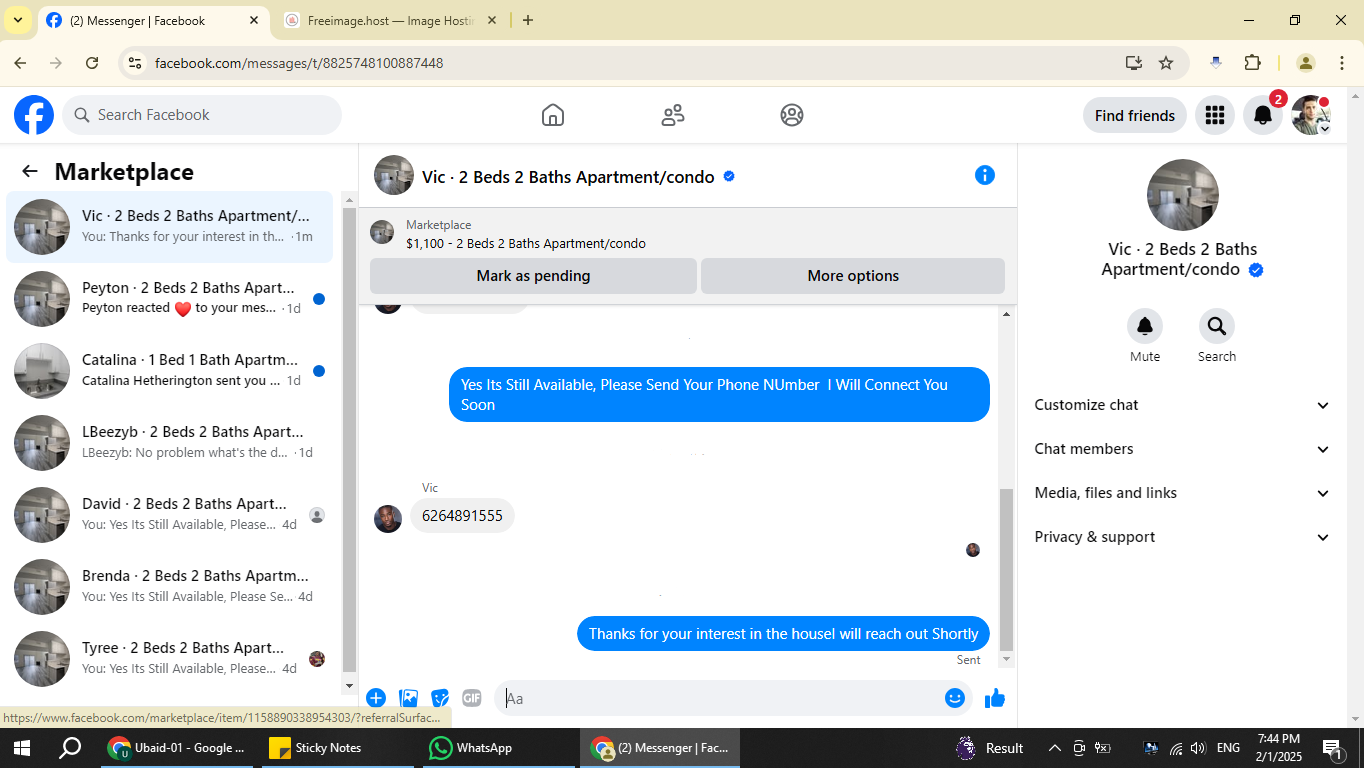Open the Windows notification center icon
The image size is (1364, 768).
[x=1333, y=748]
